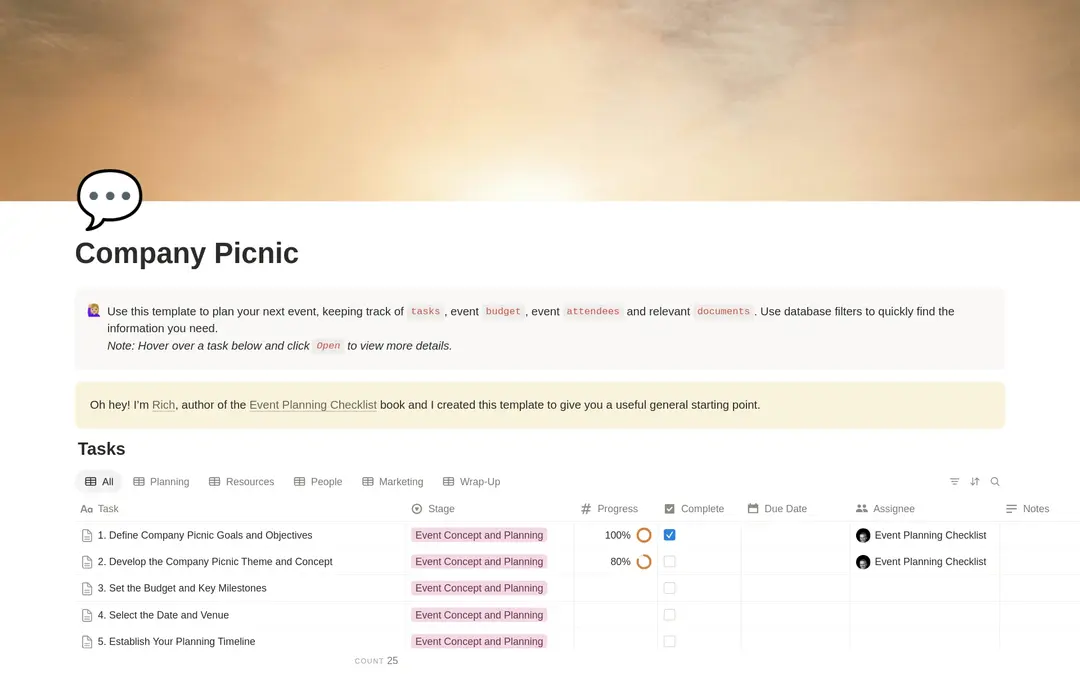Open the Assignee column header menu
The image size is (1080, 674).
(x=885, y=509)
